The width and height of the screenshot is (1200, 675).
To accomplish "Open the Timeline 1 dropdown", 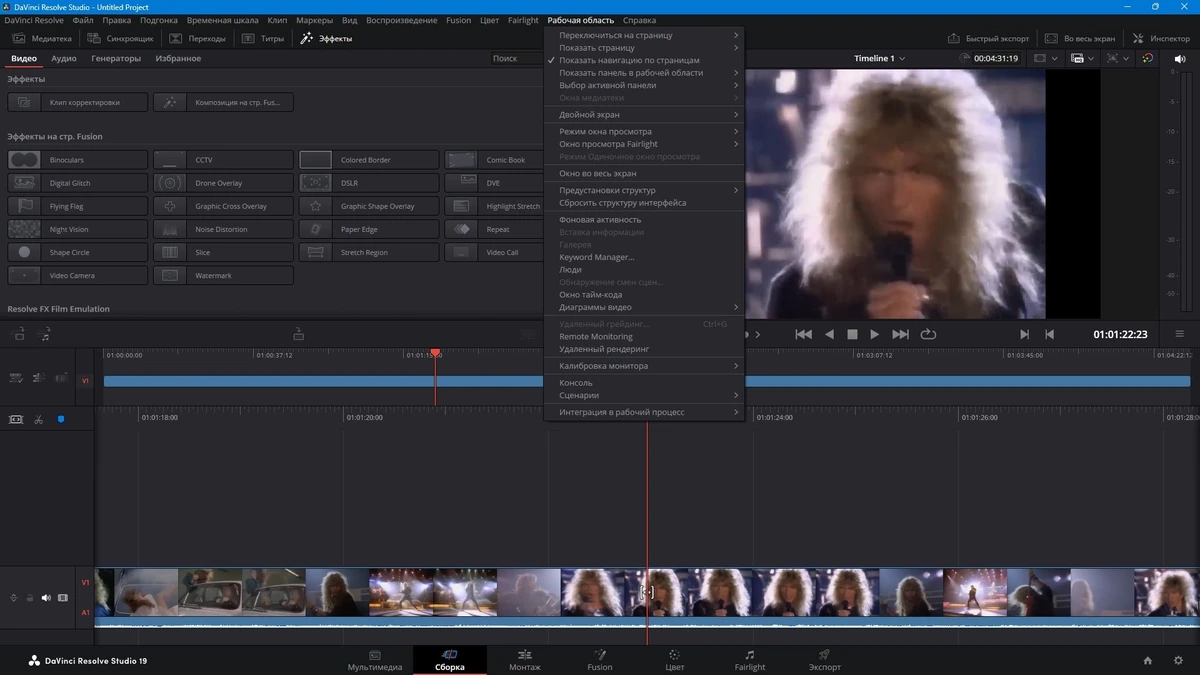I will point(879,58).
